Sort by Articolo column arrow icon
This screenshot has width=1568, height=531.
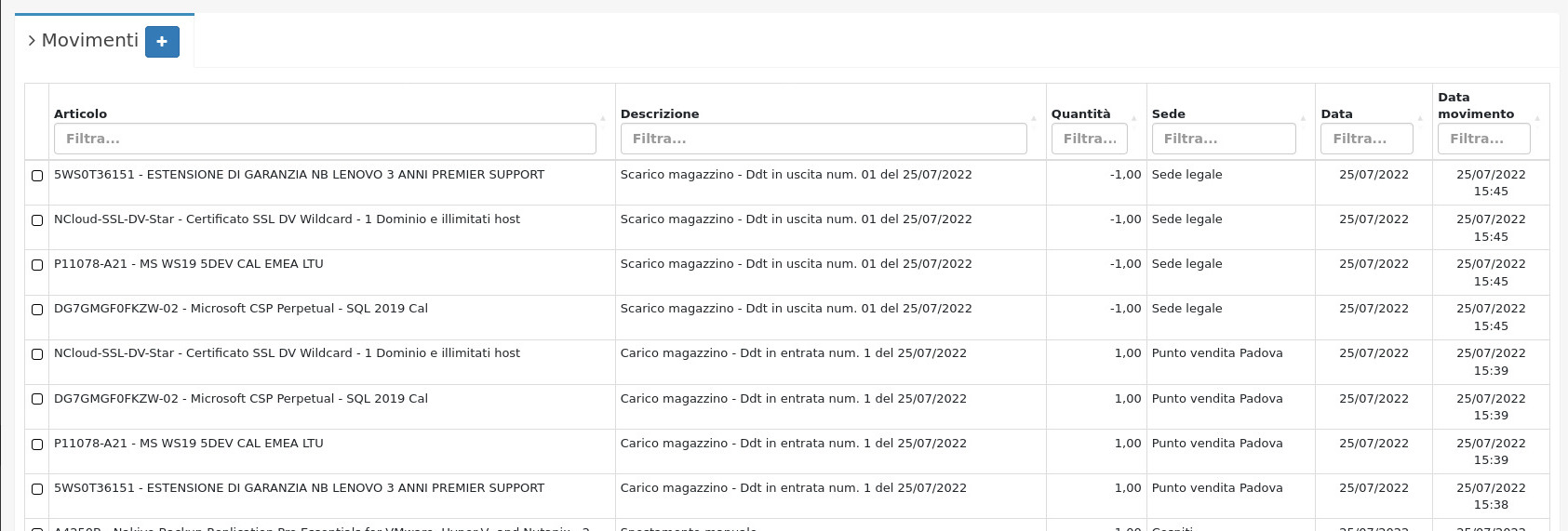click(602, 118)
